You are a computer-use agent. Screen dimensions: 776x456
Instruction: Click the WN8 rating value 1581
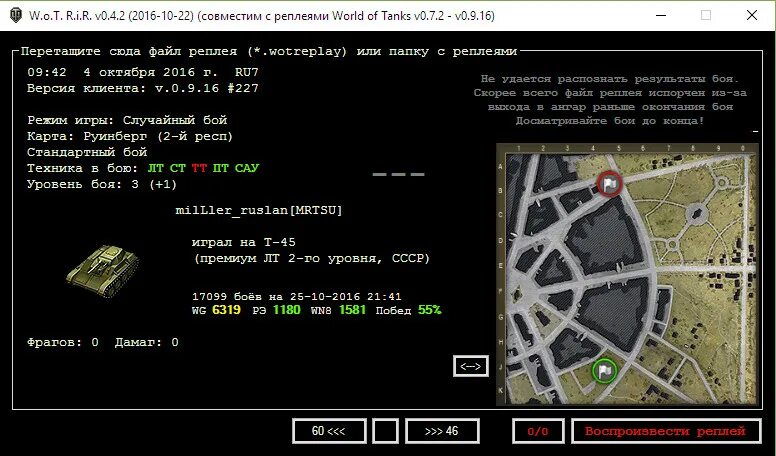[352, 310]
